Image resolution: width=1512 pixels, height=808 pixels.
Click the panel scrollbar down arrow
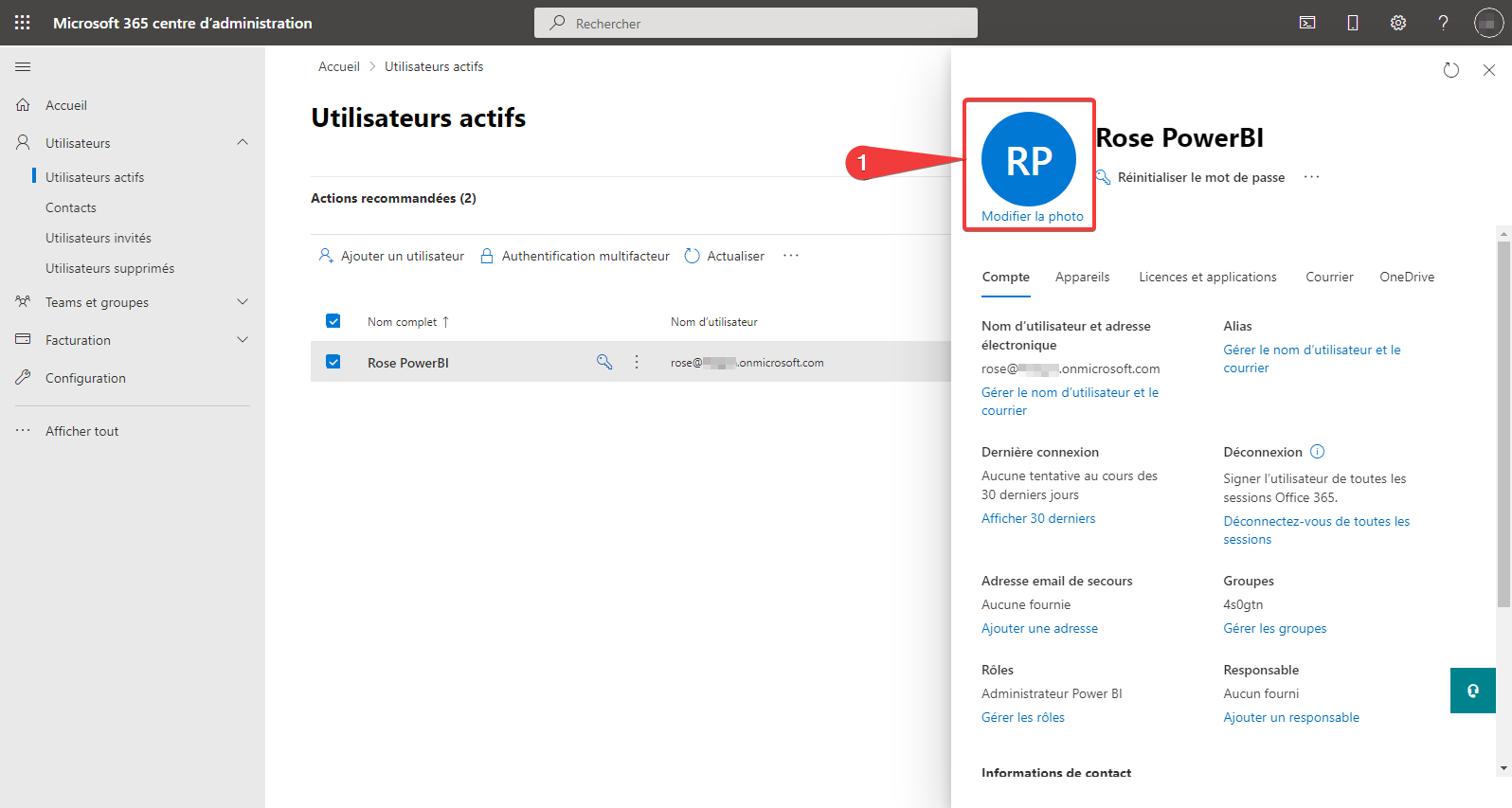1503,768
